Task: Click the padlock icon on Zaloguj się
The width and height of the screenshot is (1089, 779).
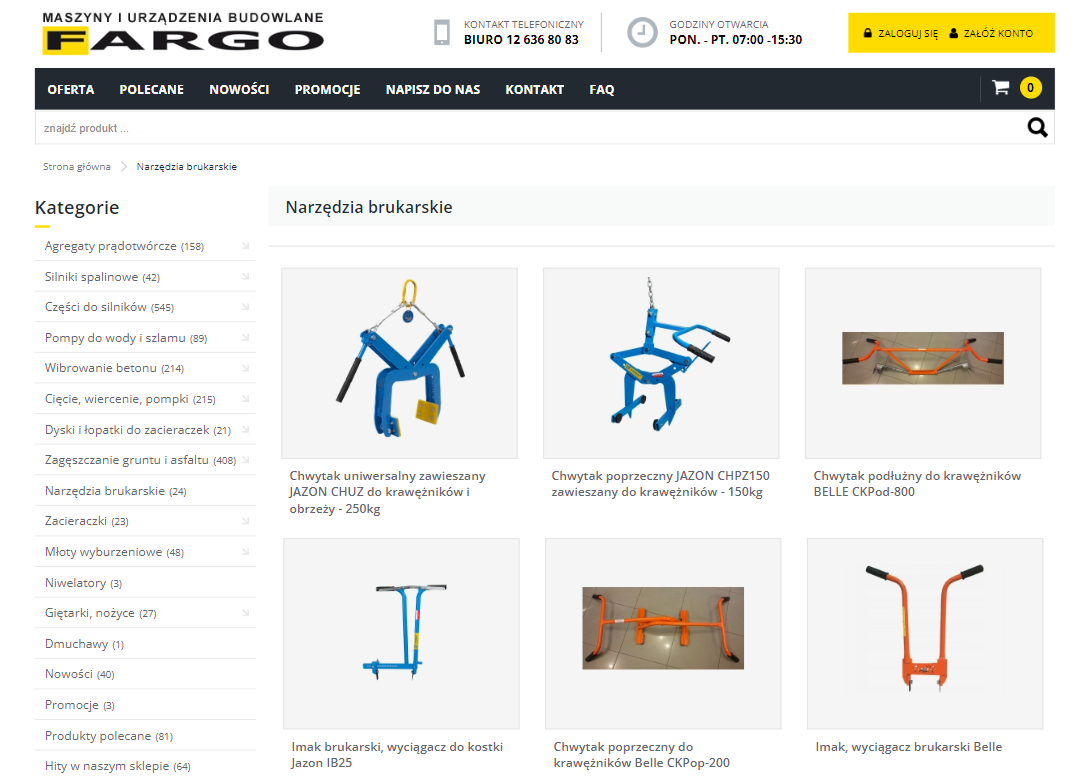Action: [867, 33]
